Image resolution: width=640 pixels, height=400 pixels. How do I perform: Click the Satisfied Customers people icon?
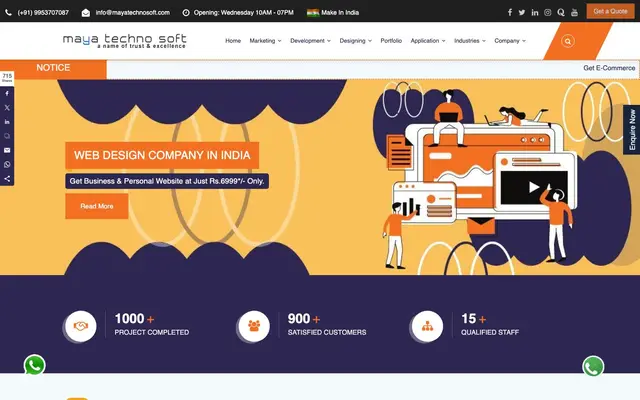point(254,326)
